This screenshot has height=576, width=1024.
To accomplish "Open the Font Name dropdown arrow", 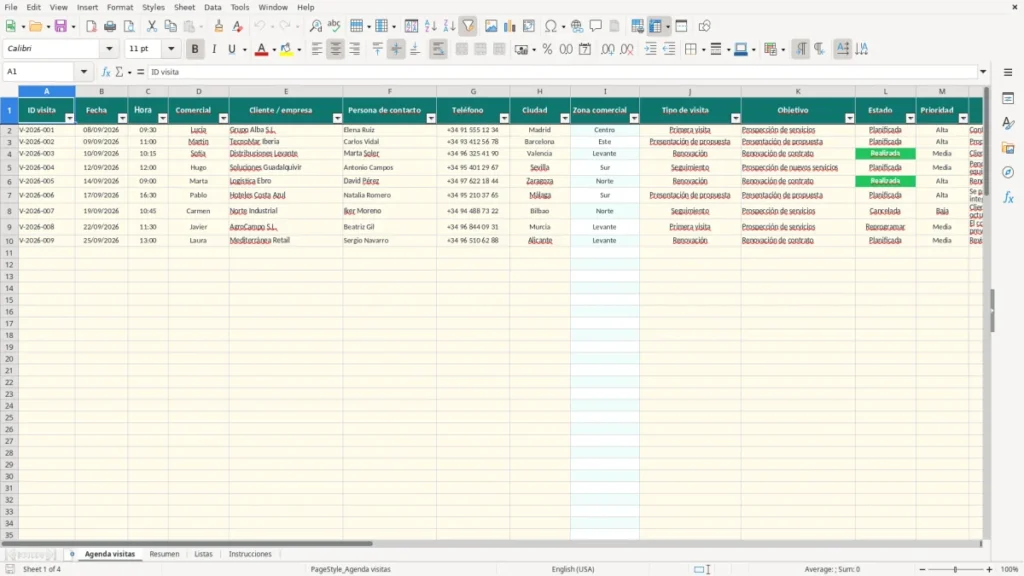I will (109, 49).
